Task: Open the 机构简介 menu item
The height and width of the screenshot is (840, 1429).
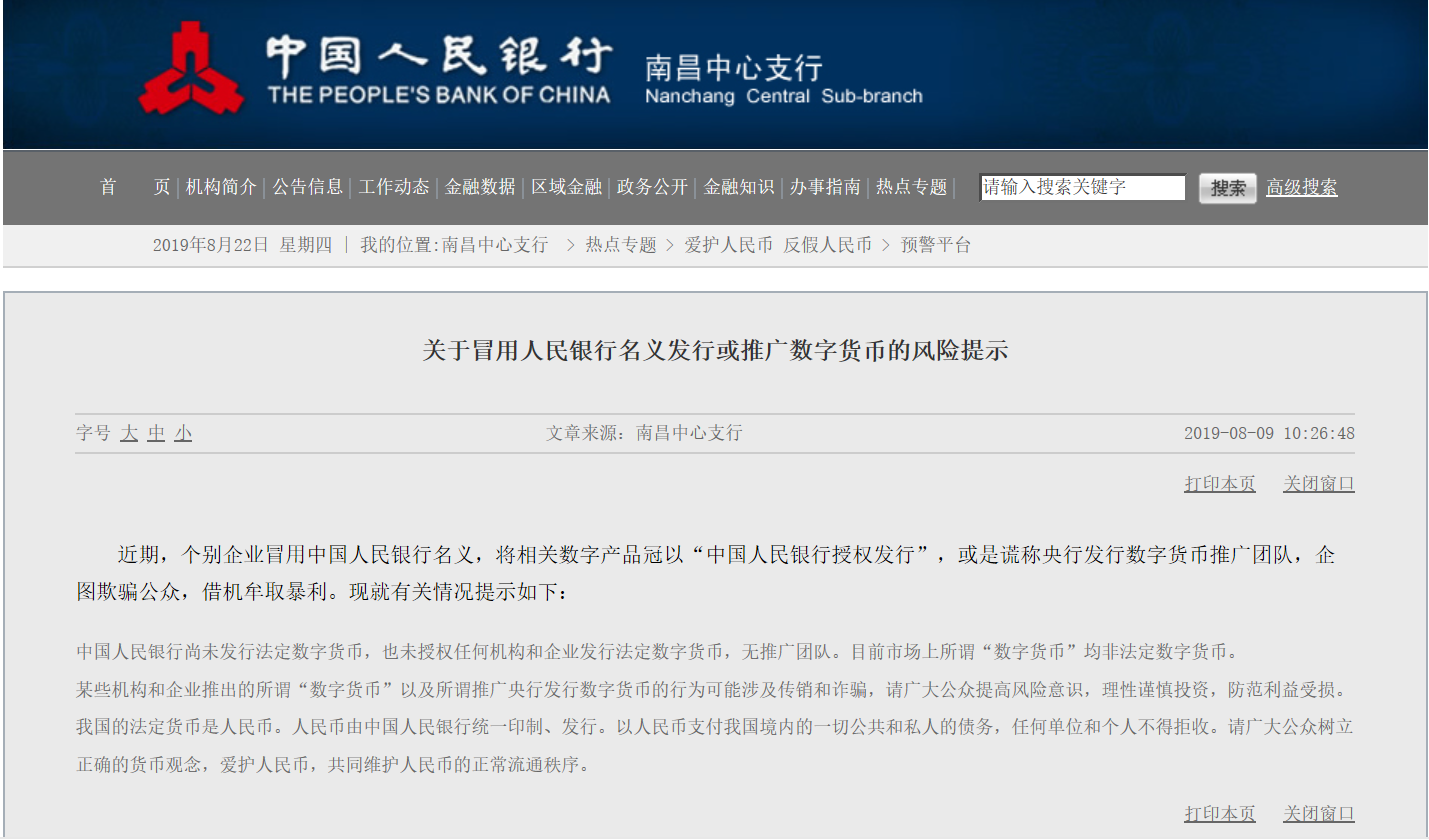Action: click(220, 188)
